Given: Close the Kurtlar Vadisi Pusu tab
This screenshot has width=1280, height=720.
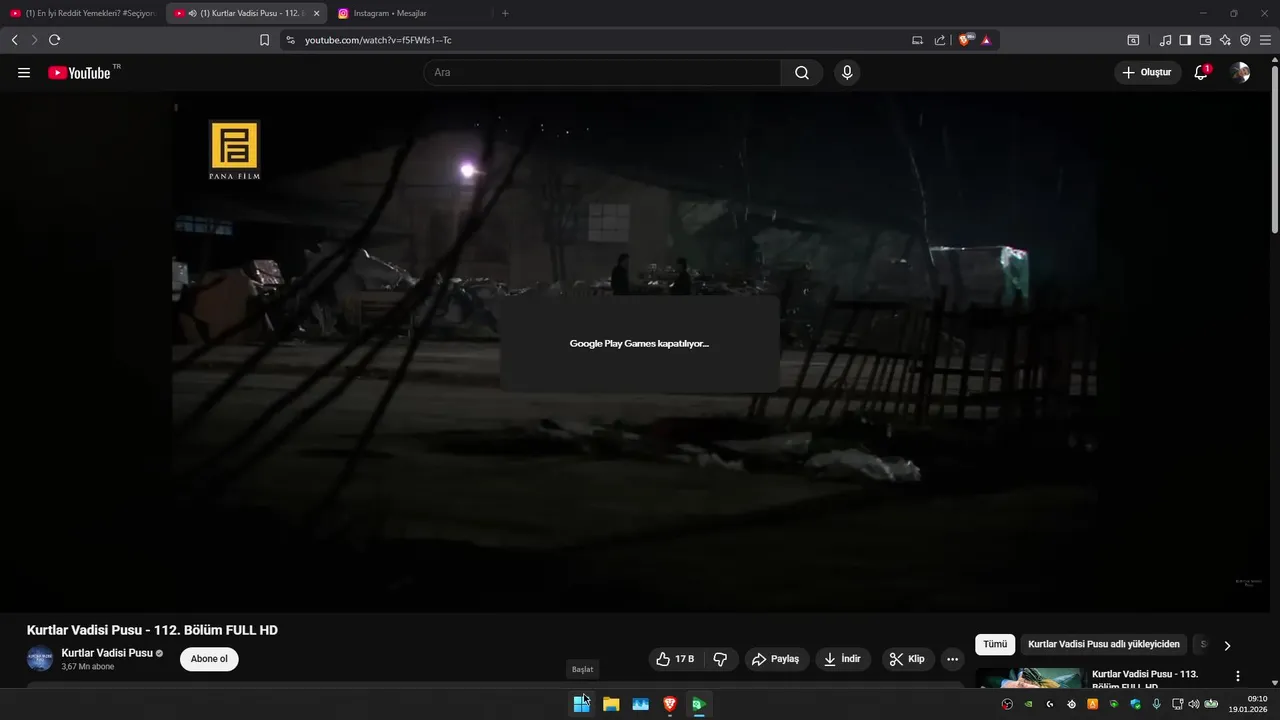Looking at the screenshot, I should tap(316, 13).
